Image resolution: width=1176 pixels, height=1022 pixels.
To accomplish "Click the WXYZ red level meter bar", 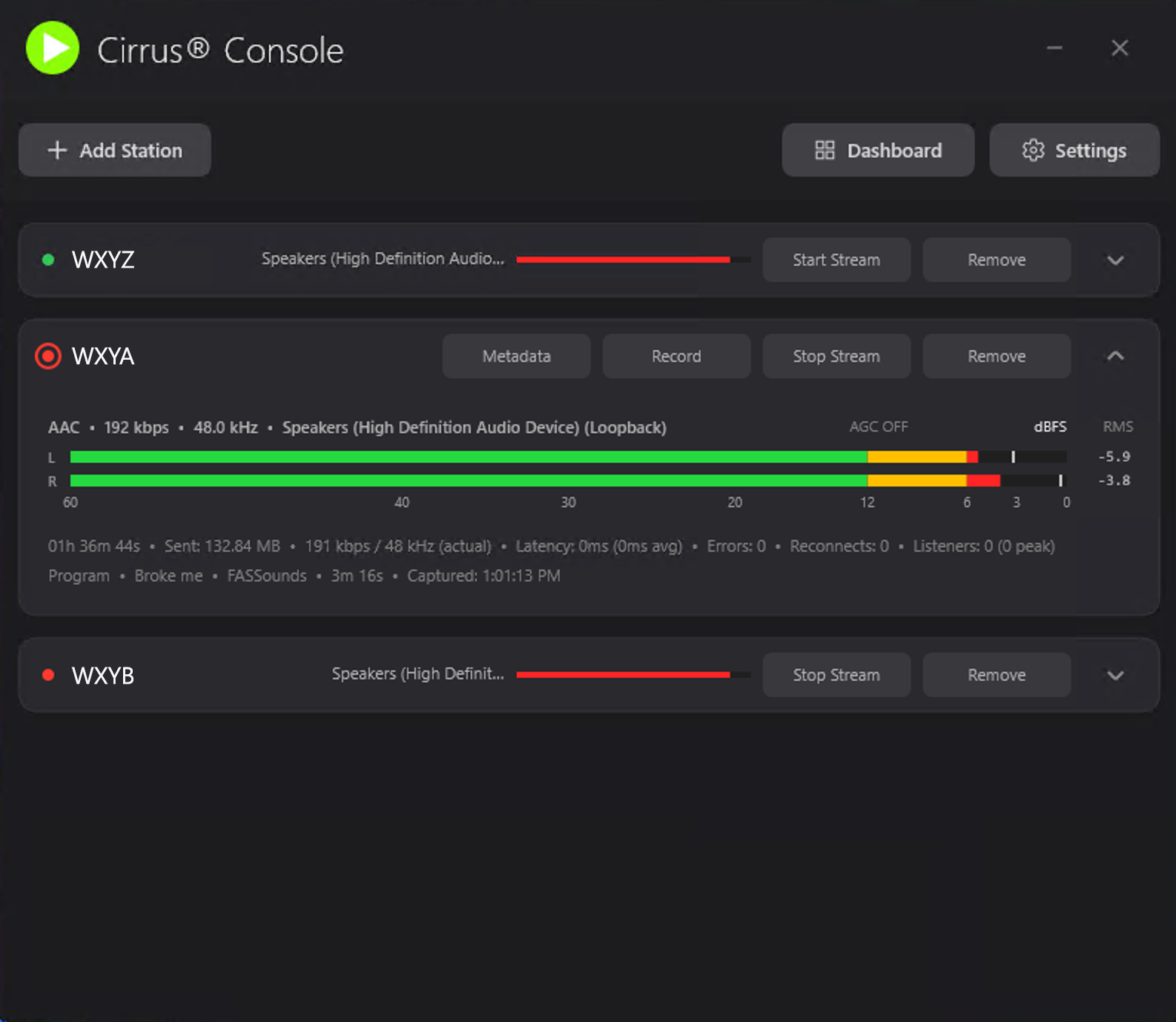I will coord(633,260).
